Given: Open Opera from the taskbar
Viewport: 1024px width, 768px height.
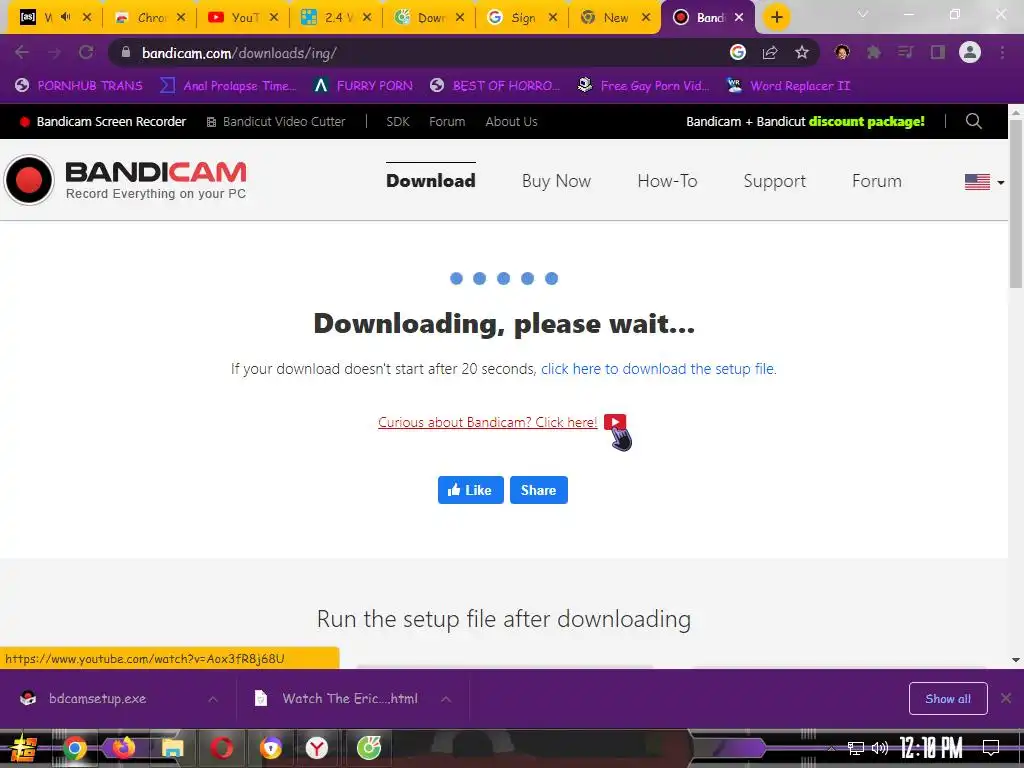Looking at the screenshot, I should point(221,748).
